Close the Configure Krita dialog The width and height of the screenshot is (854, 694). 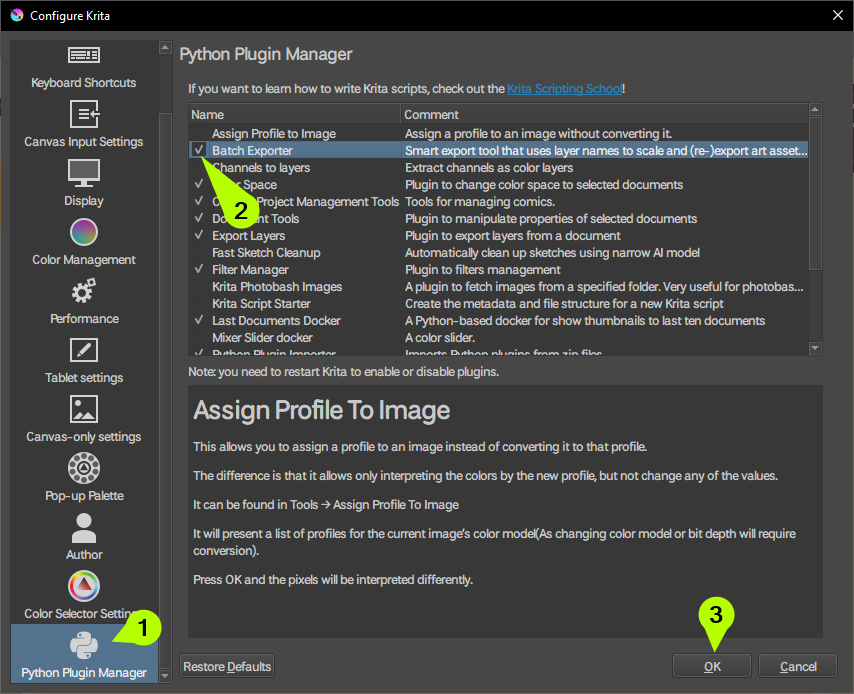pos(838,15)
